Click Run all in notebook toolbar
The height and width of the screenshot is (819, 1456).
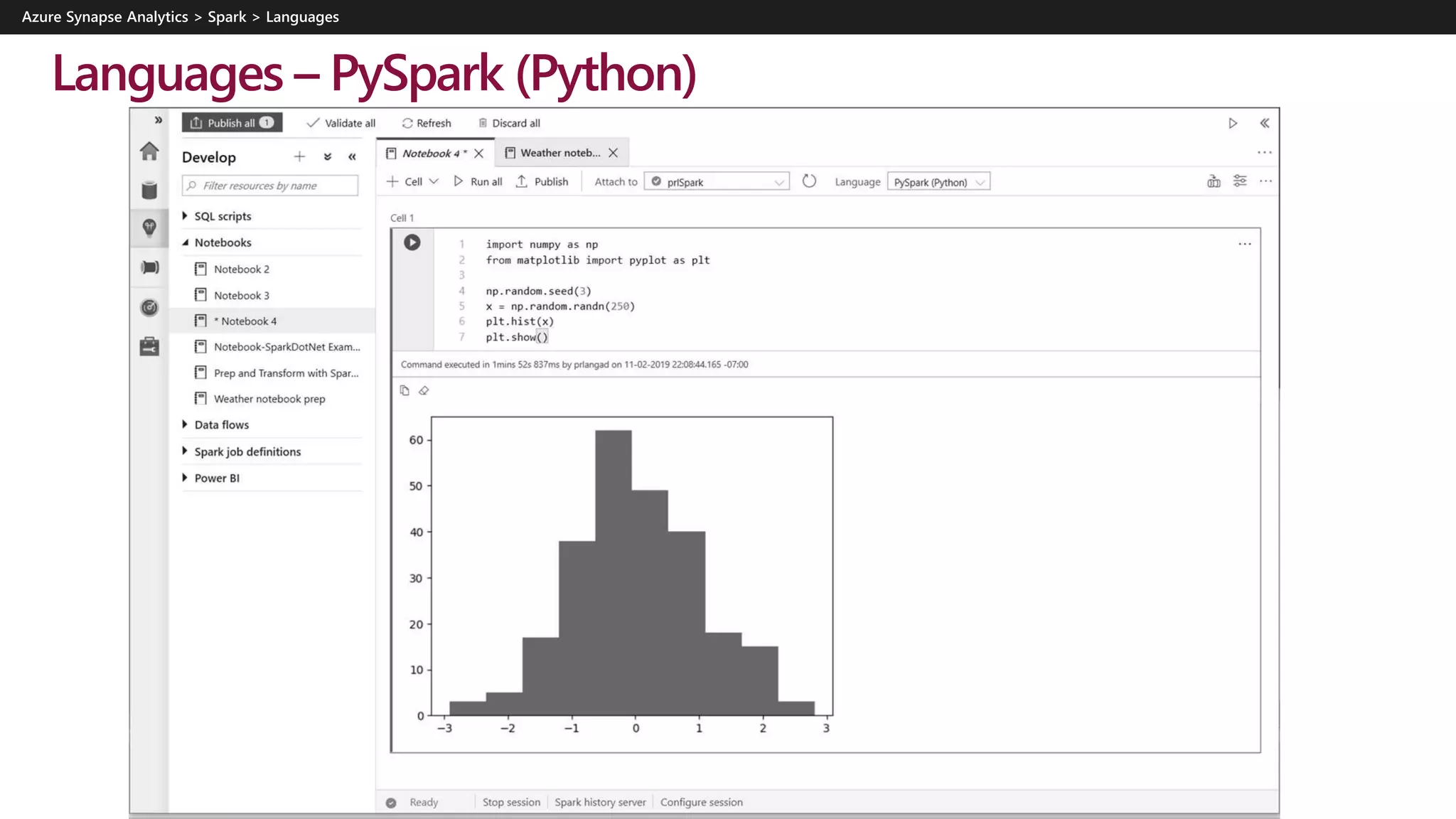pyautogui.click(x=478, y=181)
